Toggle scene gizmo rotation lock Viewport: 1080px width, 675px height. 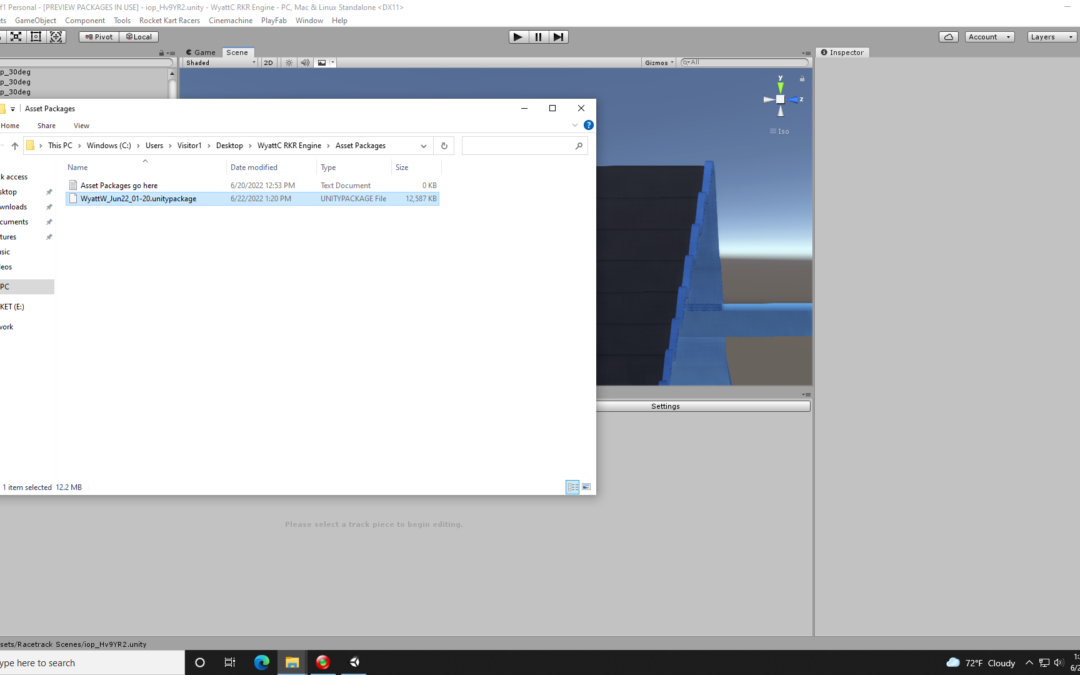tap(802, 79)
